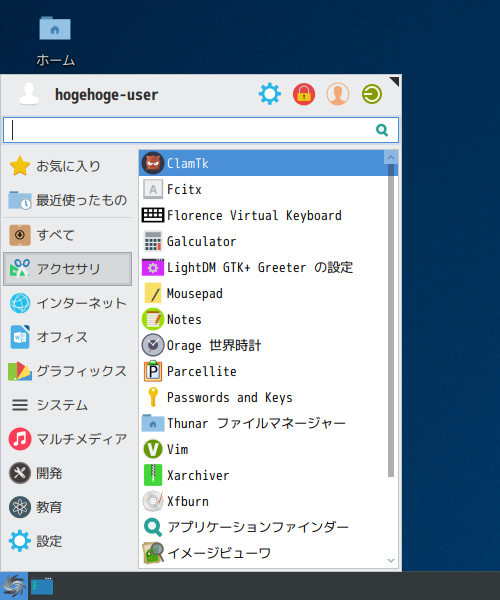500x600 pixels.
Task: Open Mousepad text editor
Action: [263, 293]
